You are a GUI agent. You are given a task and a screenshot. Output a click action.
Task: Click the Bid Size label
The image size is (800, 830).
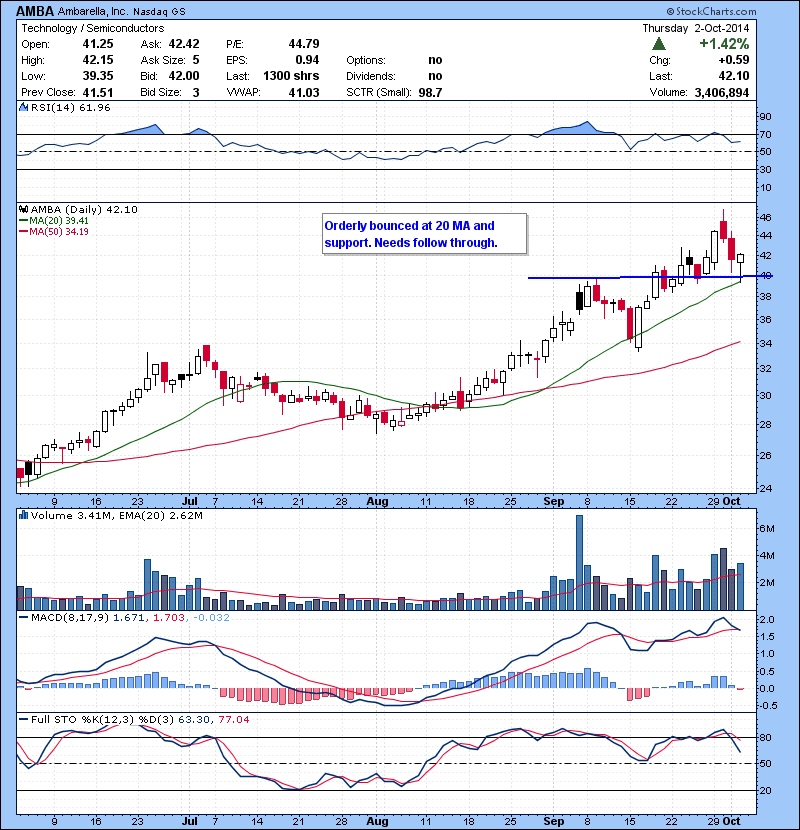point(161,93)
